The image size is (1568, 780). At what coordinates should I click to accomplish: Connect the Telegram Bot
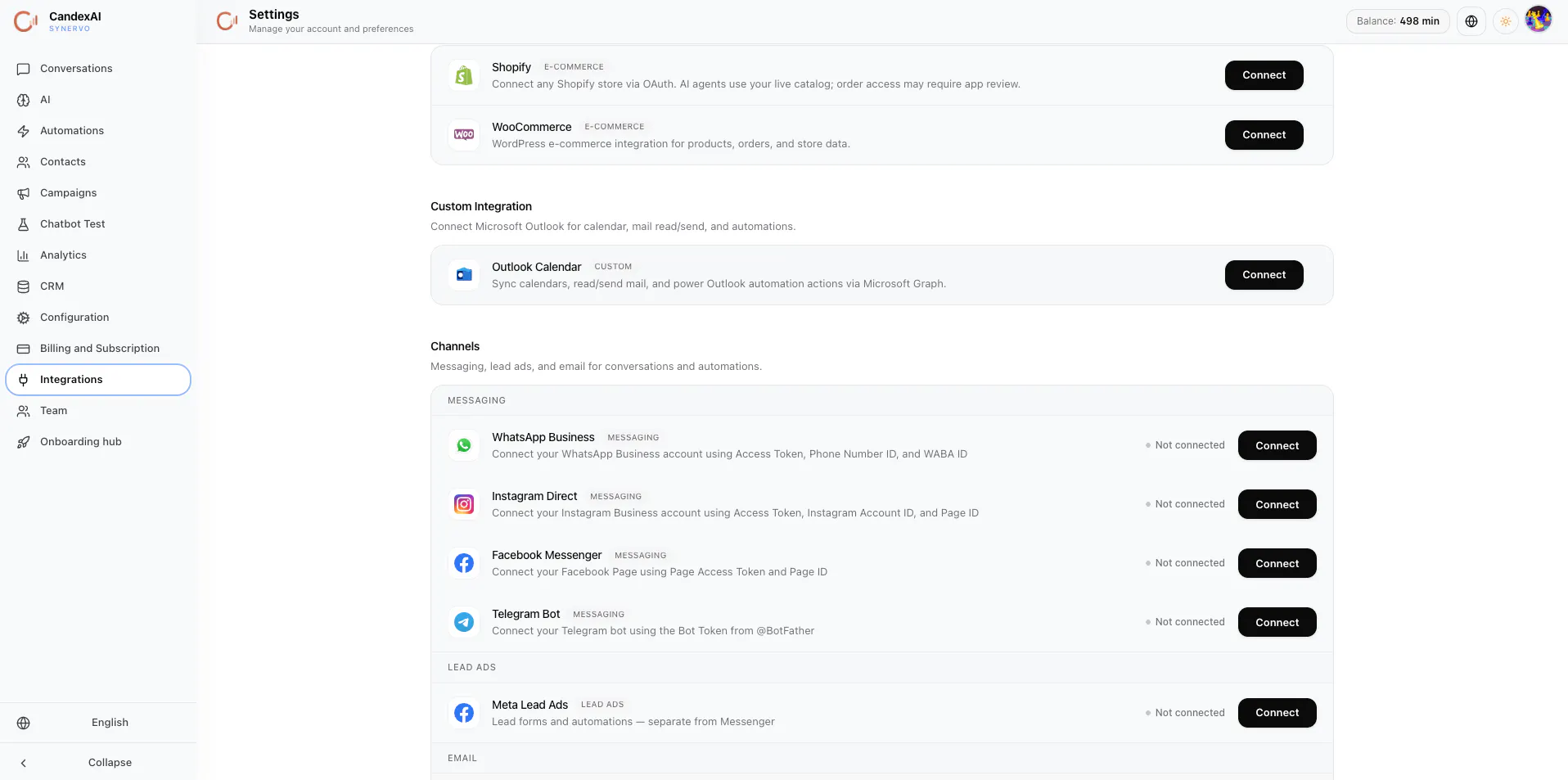point(1277,622)
